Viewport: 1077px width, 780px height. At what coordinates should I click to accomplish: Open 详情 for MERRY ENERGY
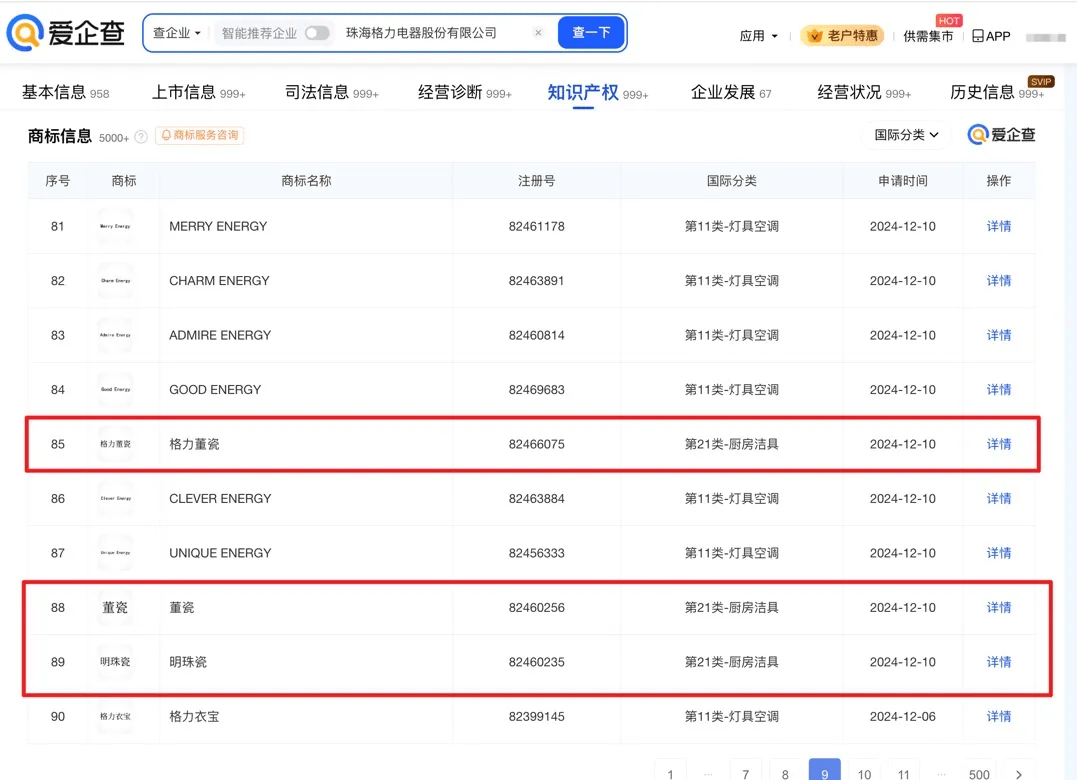999,226
